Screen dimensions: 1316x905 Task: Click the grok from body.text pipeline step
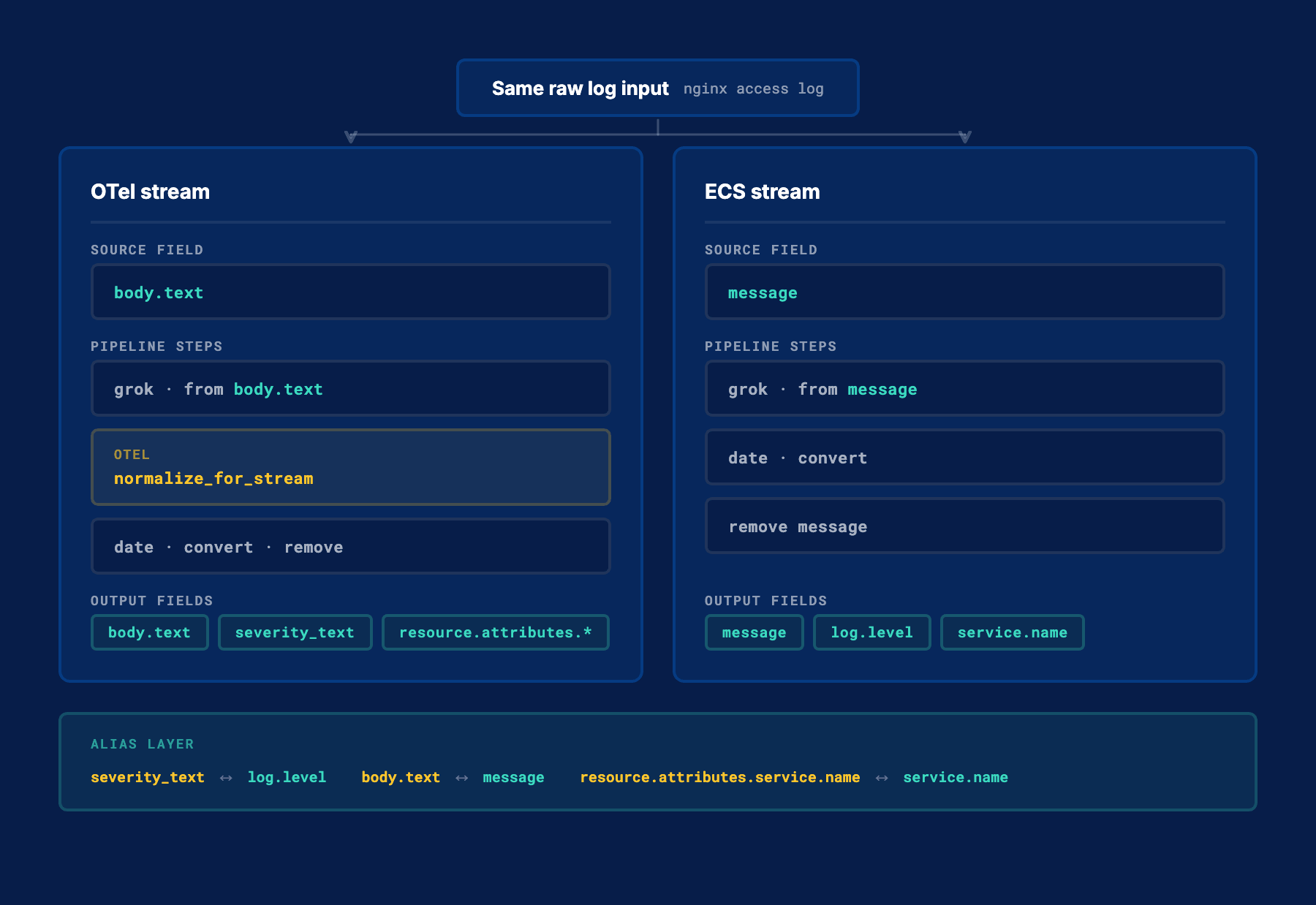pos(350,388)
